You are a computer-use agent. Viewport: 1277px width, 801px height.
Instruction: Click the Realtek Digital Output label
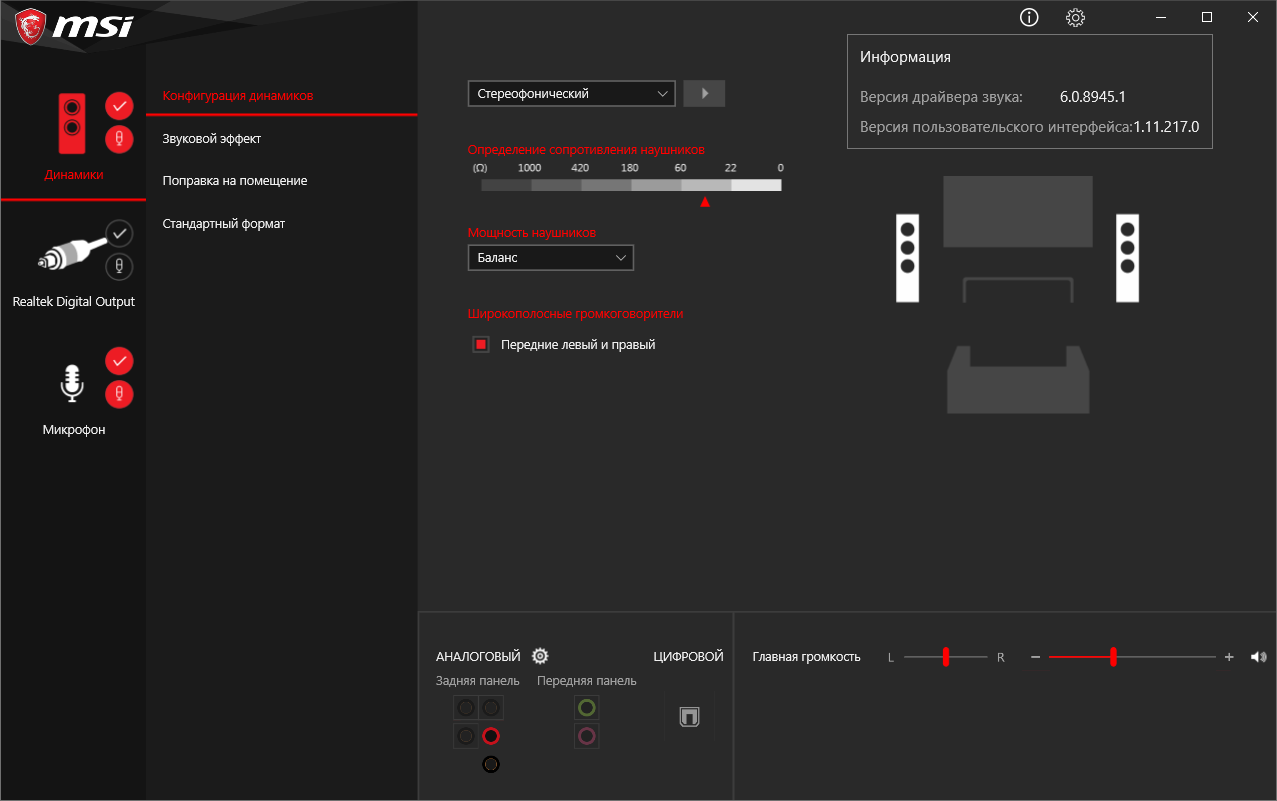74,302
